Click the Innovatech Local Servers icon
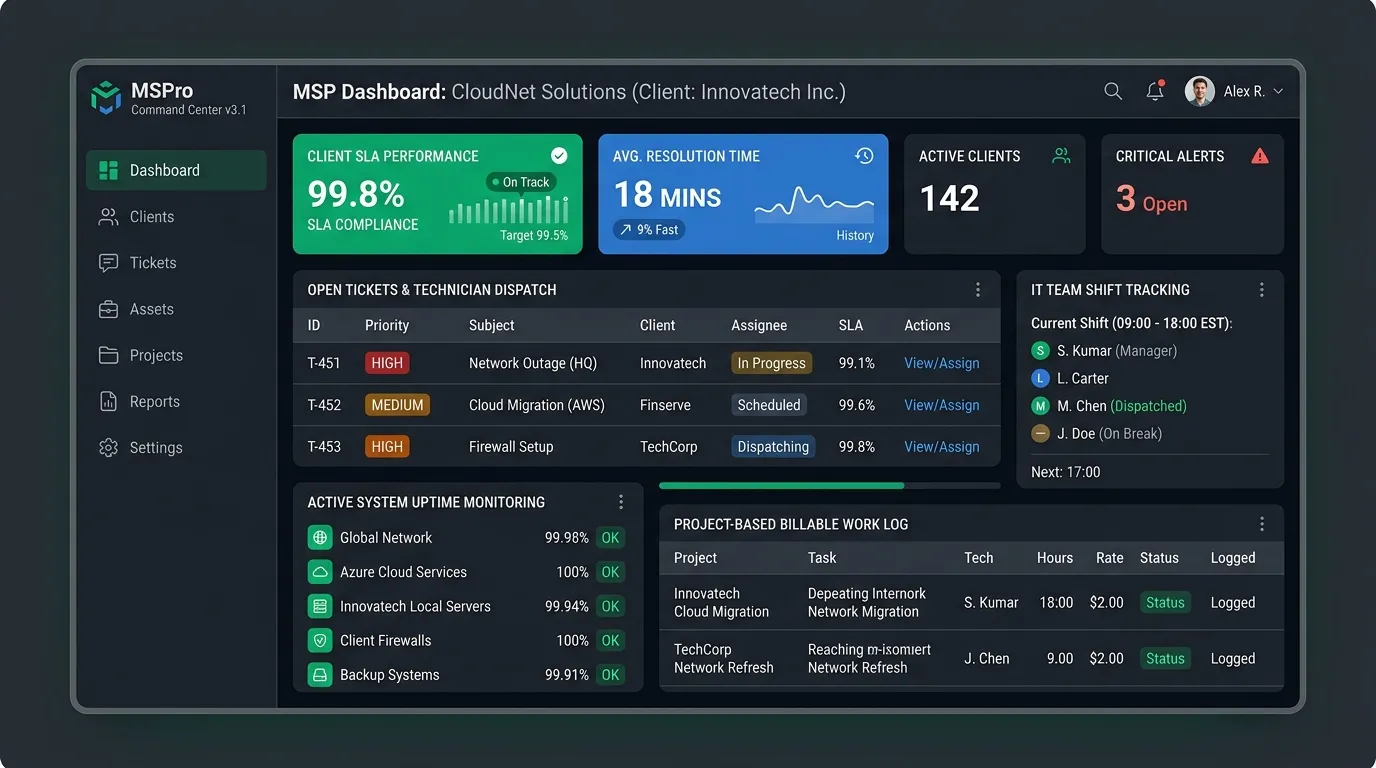Viewport: 1376px width, 768px height. pyautogui.click(x=320, y=606)
